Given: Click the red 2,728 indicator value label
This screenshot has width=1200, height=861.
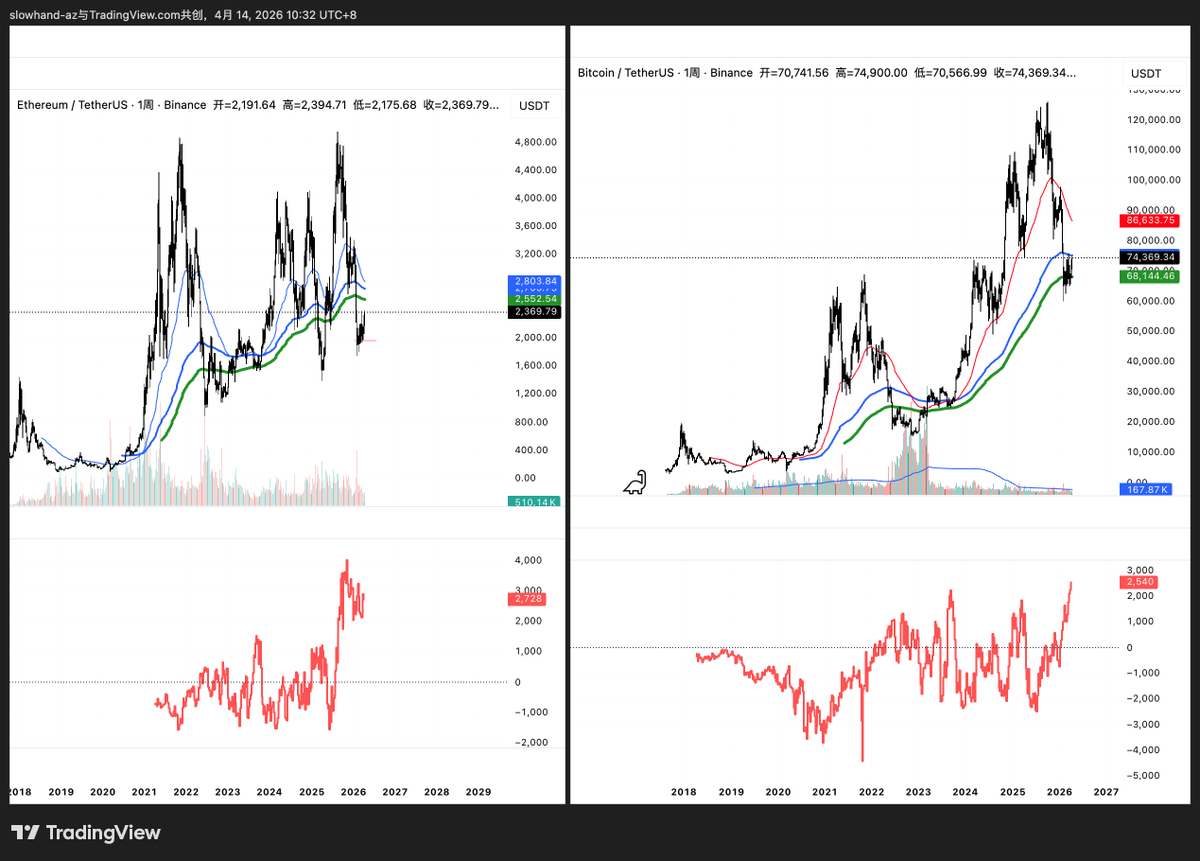Looking at the screenshot, I should pos(527,598).
